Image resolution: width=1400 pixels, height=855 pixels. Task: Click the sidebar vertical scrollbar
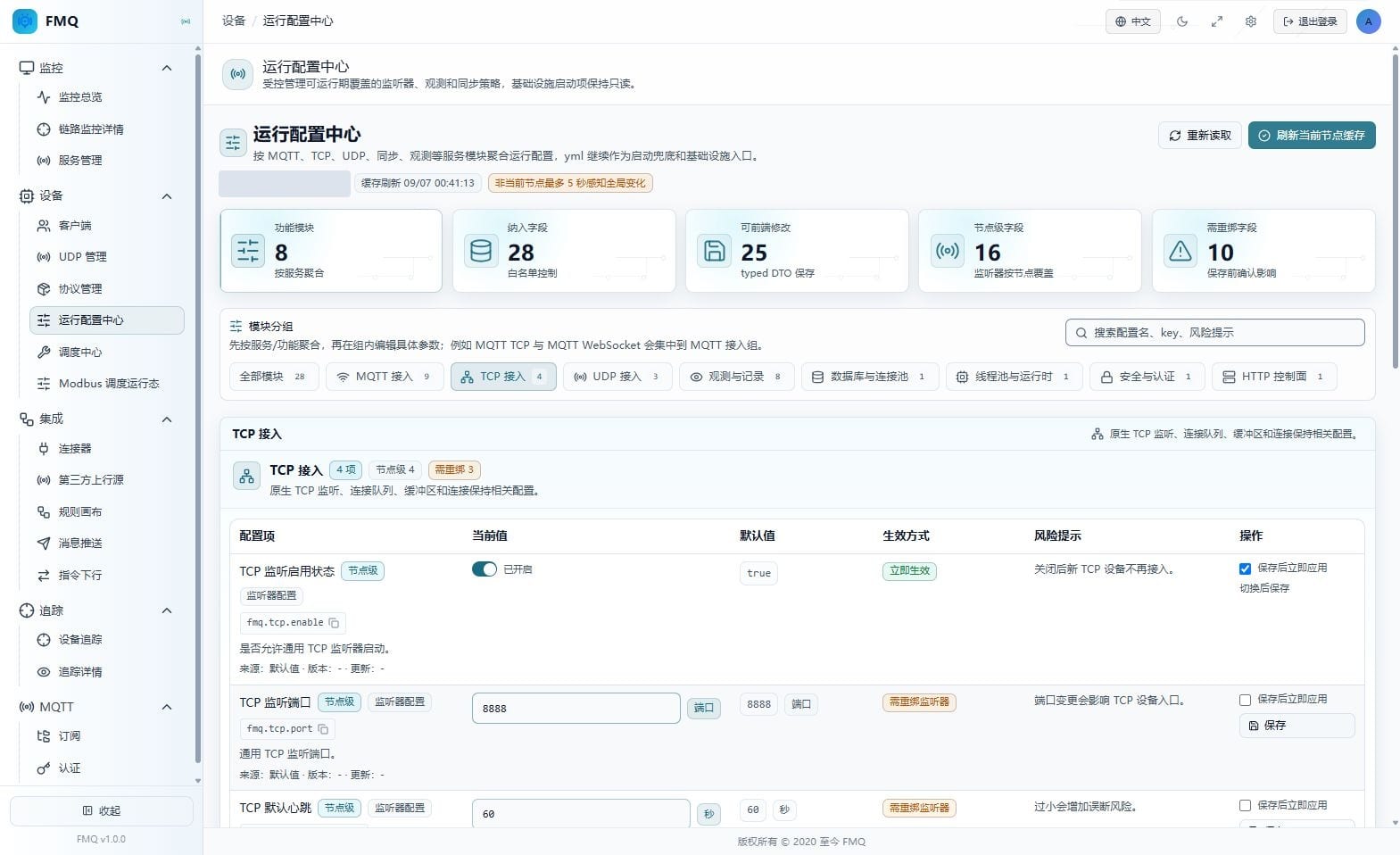pos(197,409)
